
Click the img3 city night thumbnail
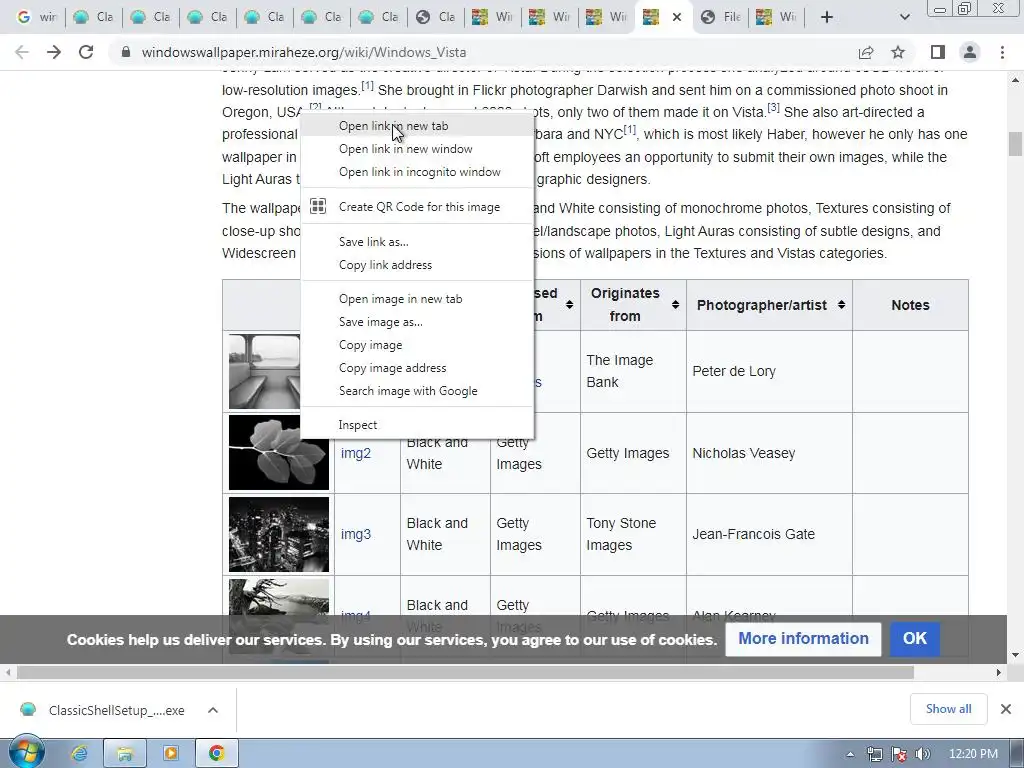[279, 534]
